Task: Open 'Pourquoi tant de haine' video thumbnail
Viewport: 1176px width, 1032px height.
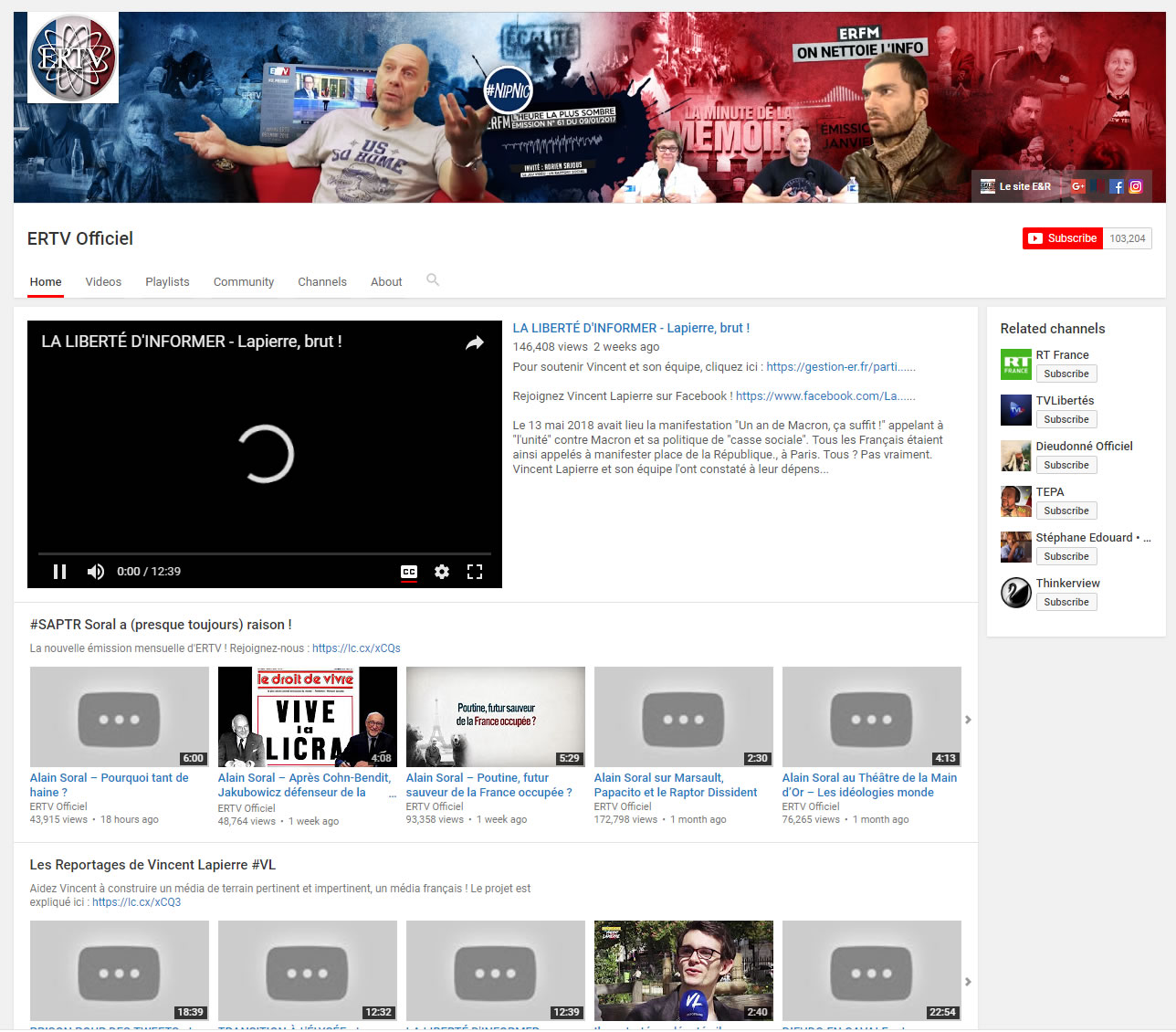Action: tap(120, 717)
